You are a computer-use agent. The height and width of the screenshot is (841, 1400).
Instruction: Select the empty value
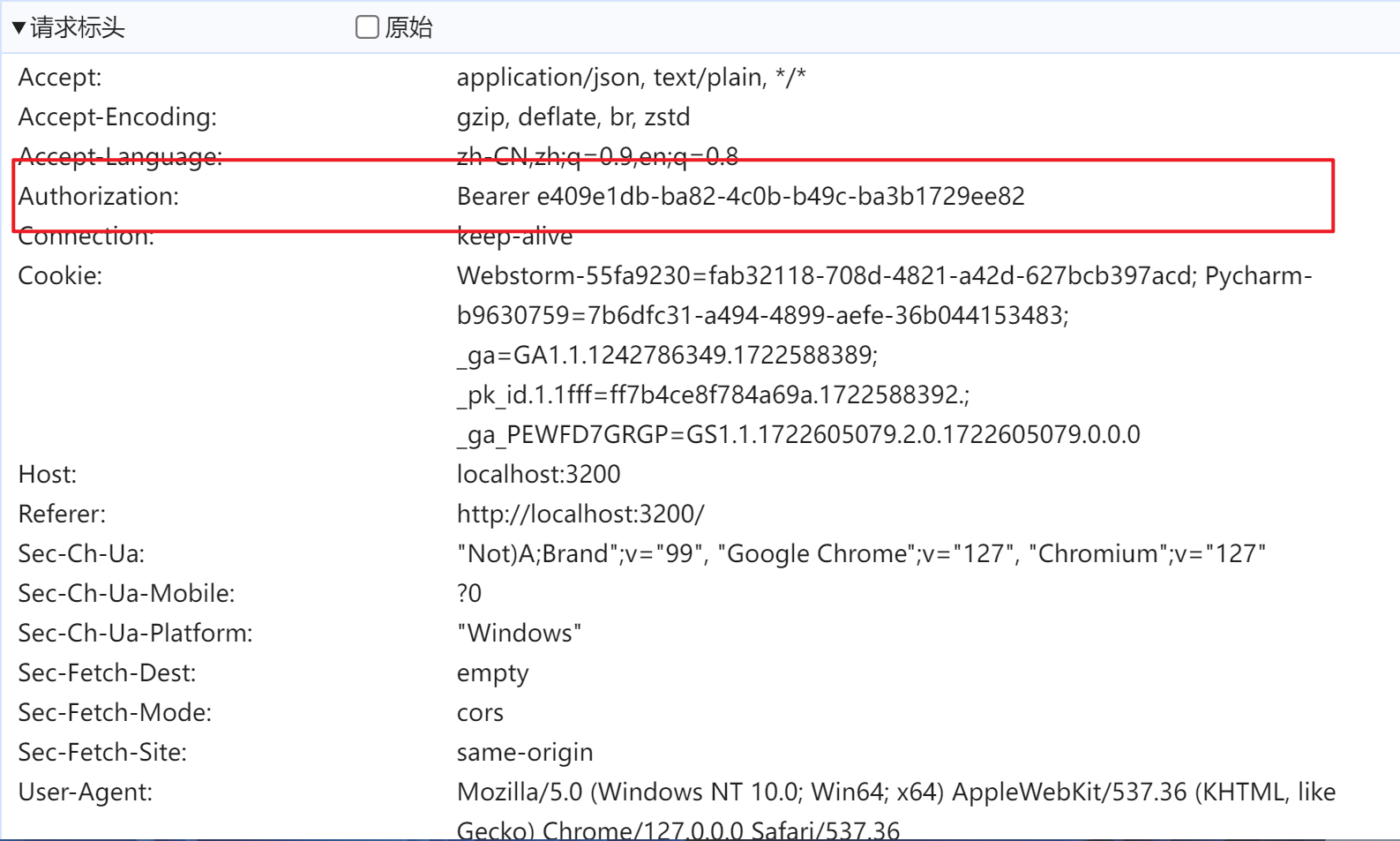pyautogui.click(x=493, y=674)
